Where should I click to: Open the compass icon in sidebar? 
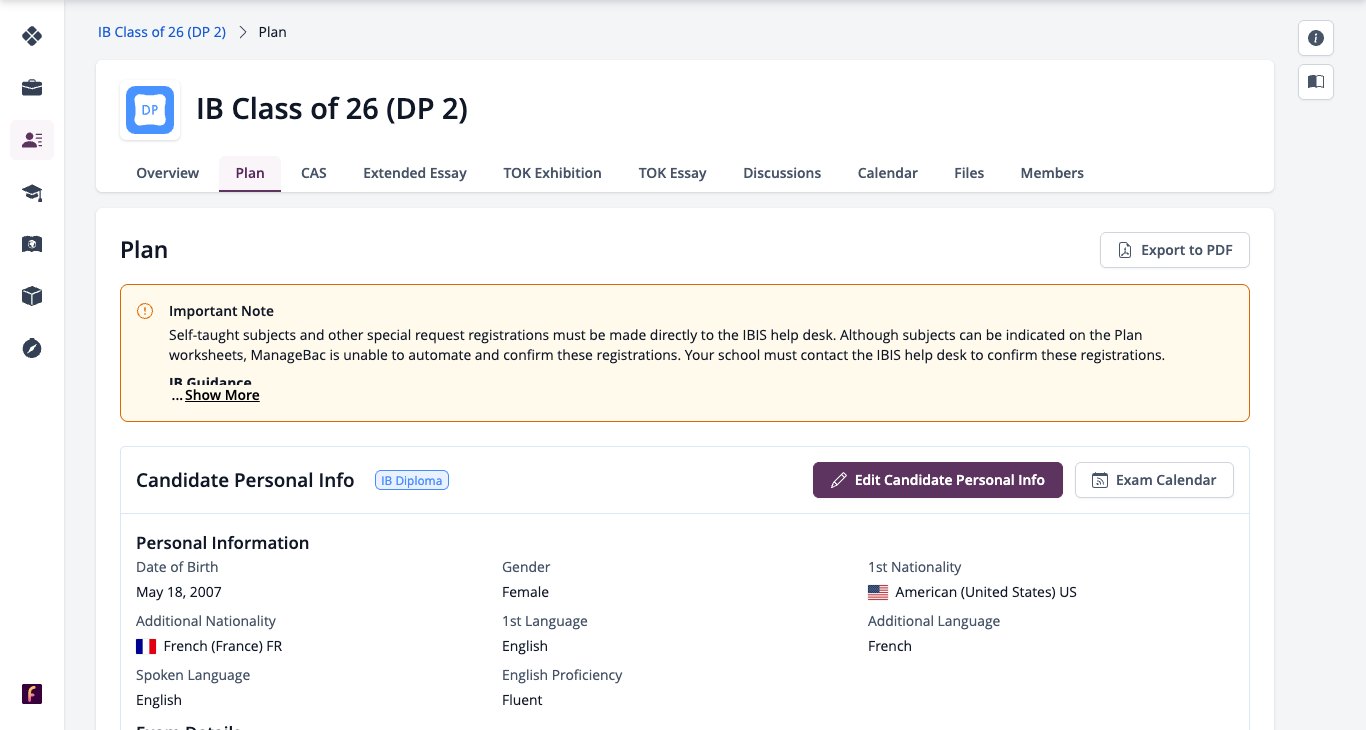tap(32, 348)
